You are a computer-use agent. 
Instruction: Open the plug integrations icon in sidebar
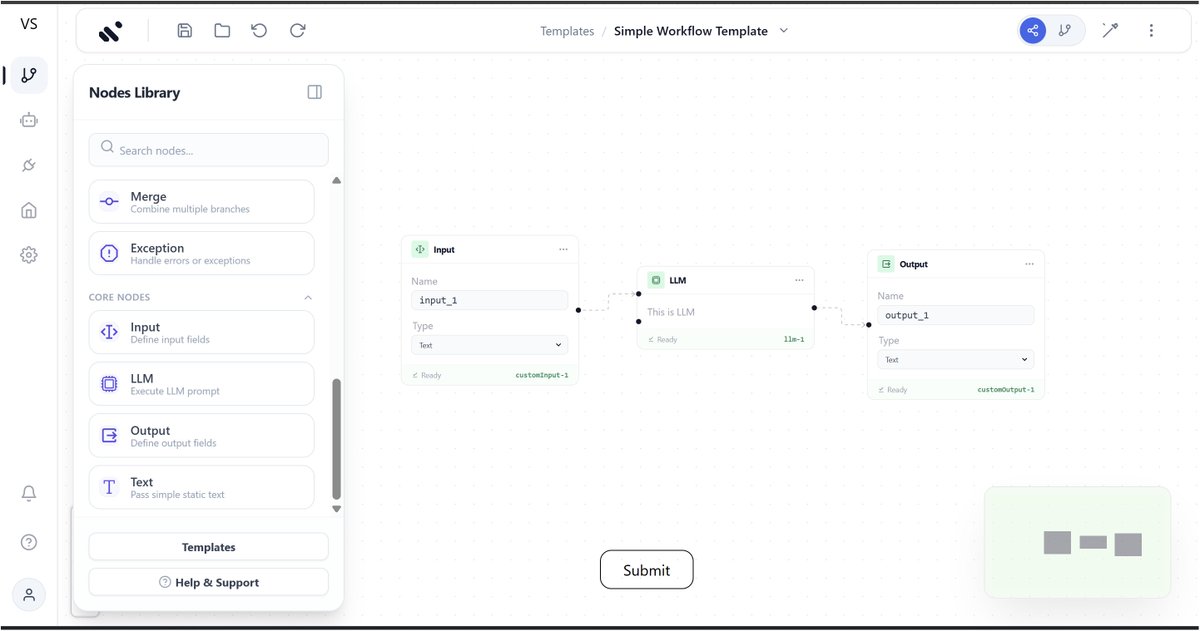(x=29, y=165)
